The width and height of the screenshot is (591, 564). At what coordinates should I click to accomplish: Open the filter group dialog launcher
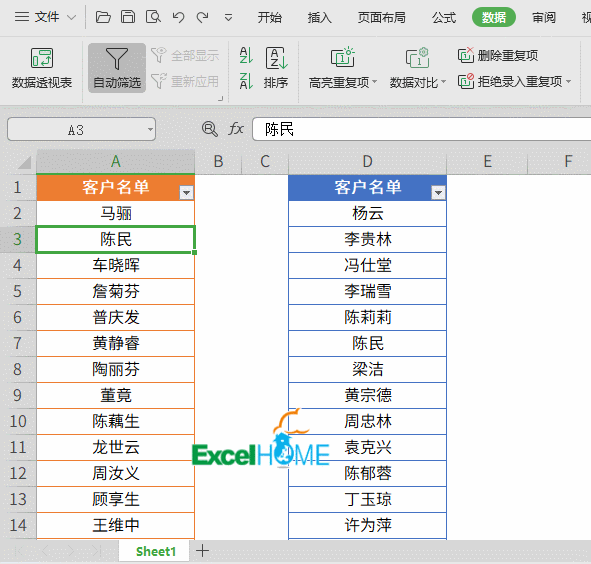(x=220, y=99)
